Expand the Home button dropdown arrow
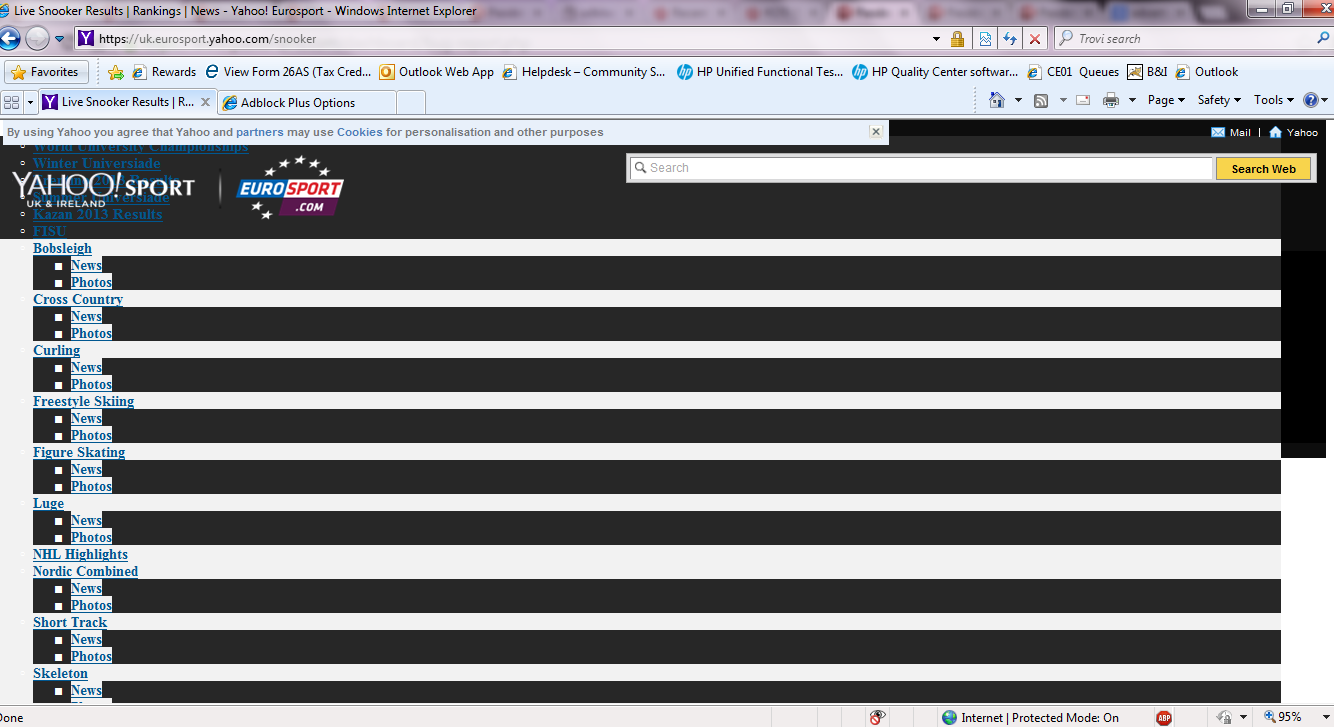The image size is (1334, 727). [1018, 100]
